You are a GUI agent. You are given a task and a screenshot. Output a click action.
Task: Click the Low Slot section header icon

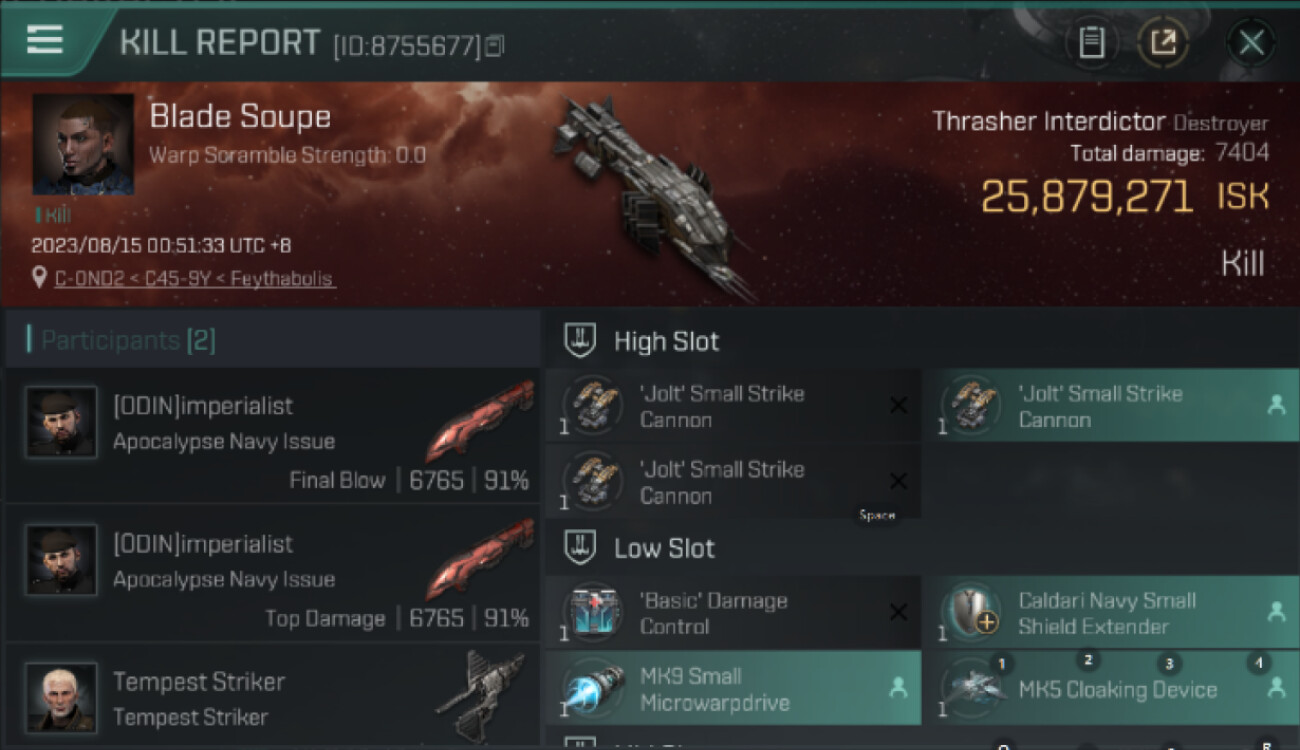click(580, 548)
